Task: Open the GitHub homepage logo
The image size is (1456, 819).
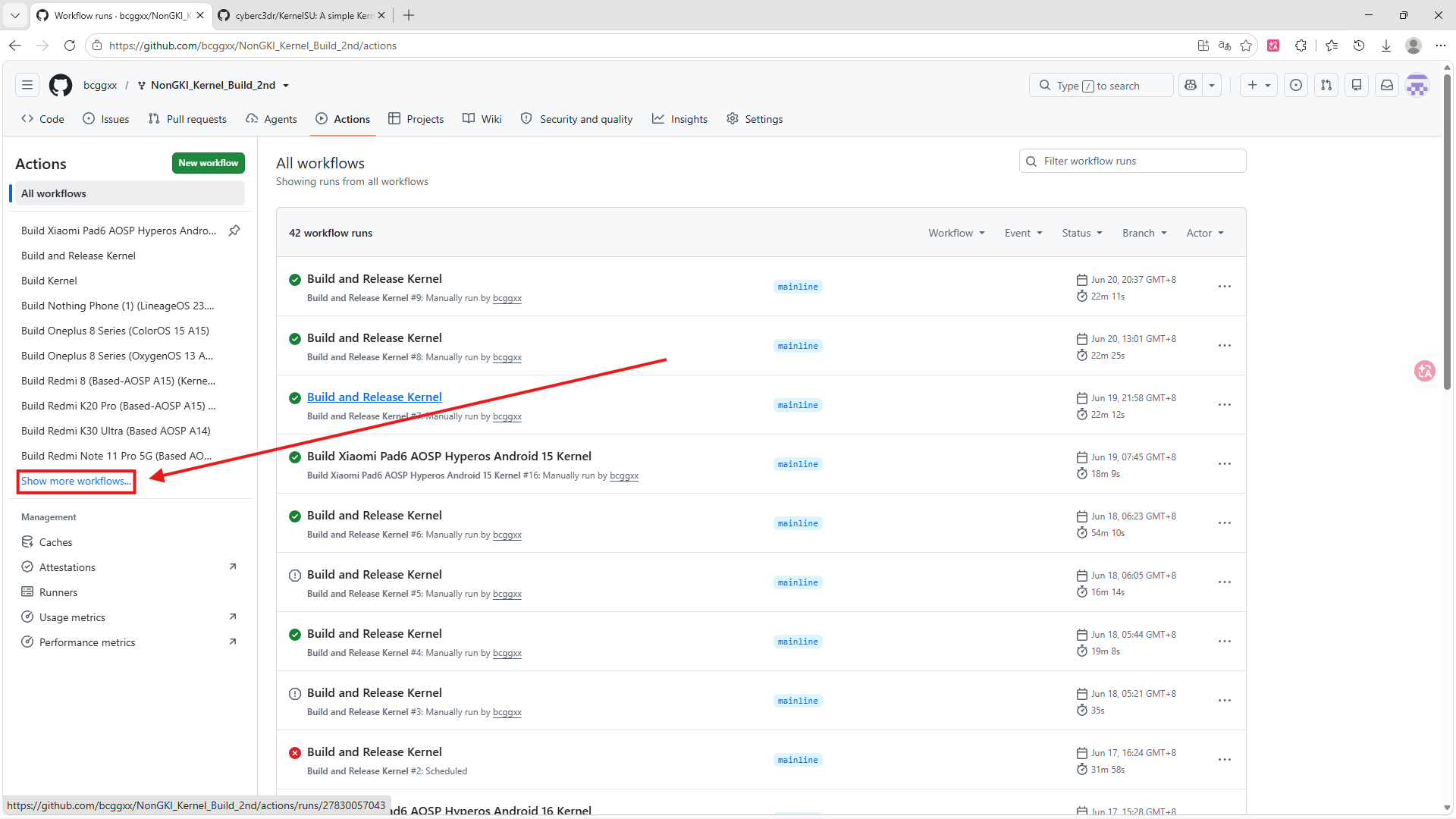Action: [x=61, y=85]
